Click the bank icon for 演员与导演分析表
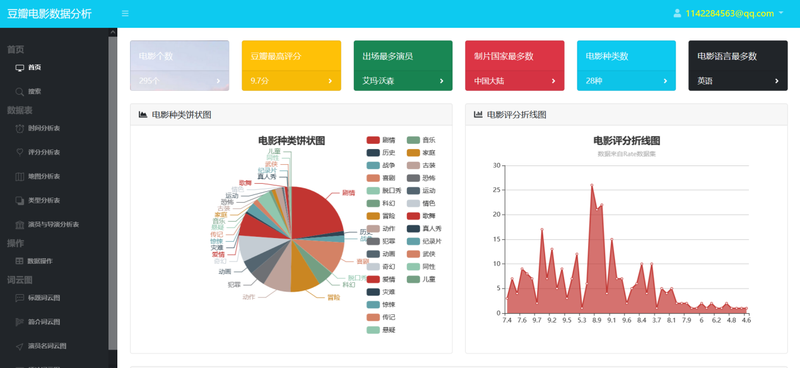The image size is (800, 368). [x=20, y=225]
